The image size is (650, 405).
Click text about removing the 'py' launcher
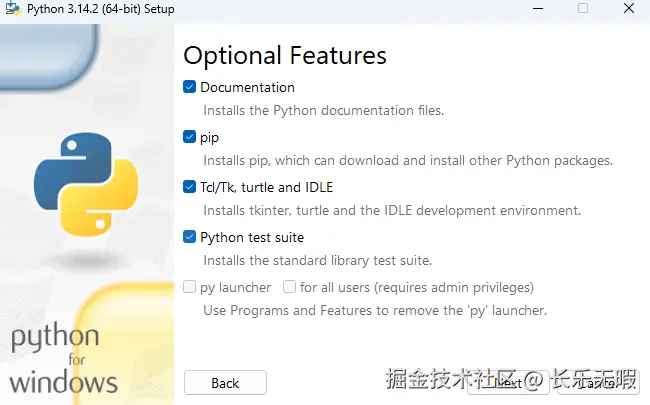[375, 310]
